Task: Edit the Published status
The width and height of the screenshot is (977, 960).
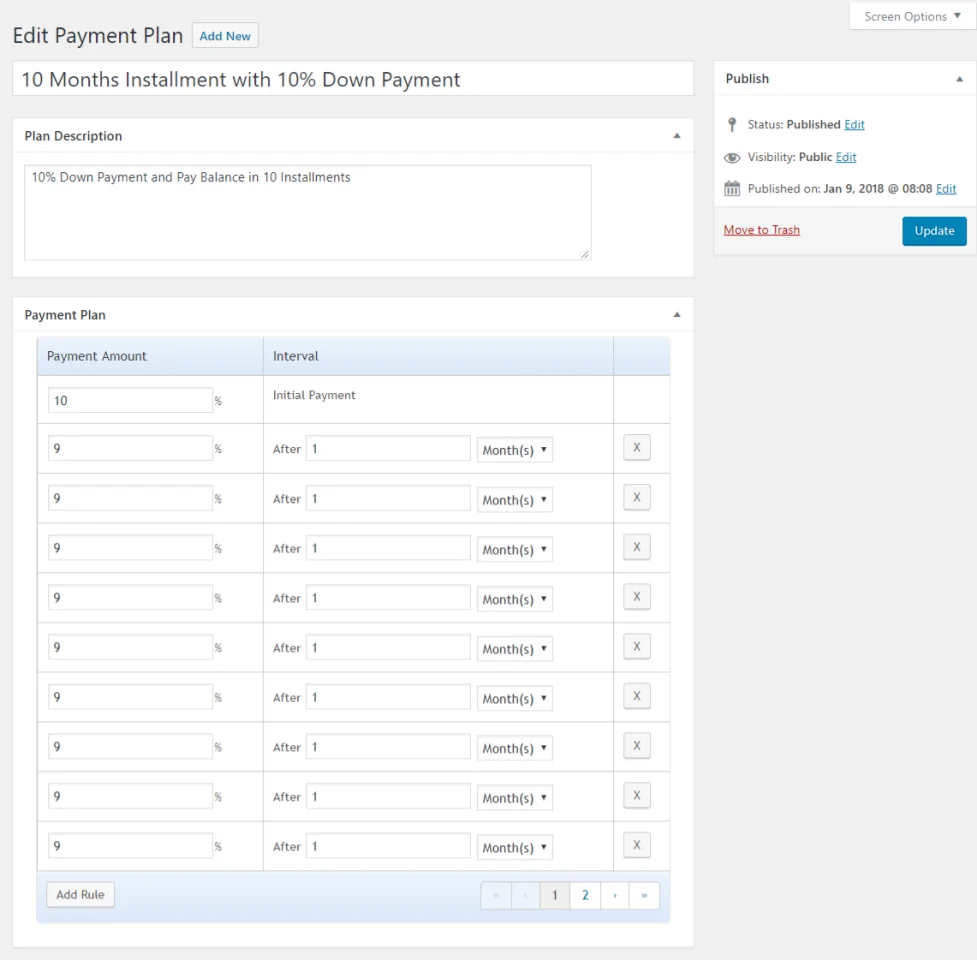Action: 854,125
